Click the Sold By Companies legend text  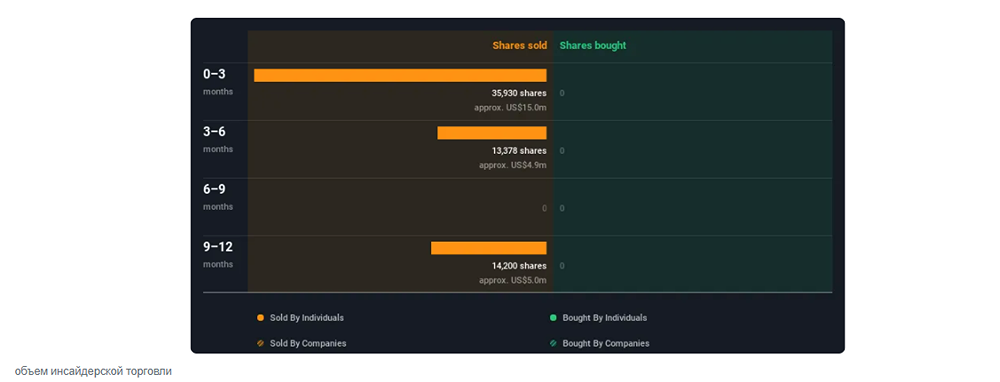pyautogui.click(x=308, y=343)
